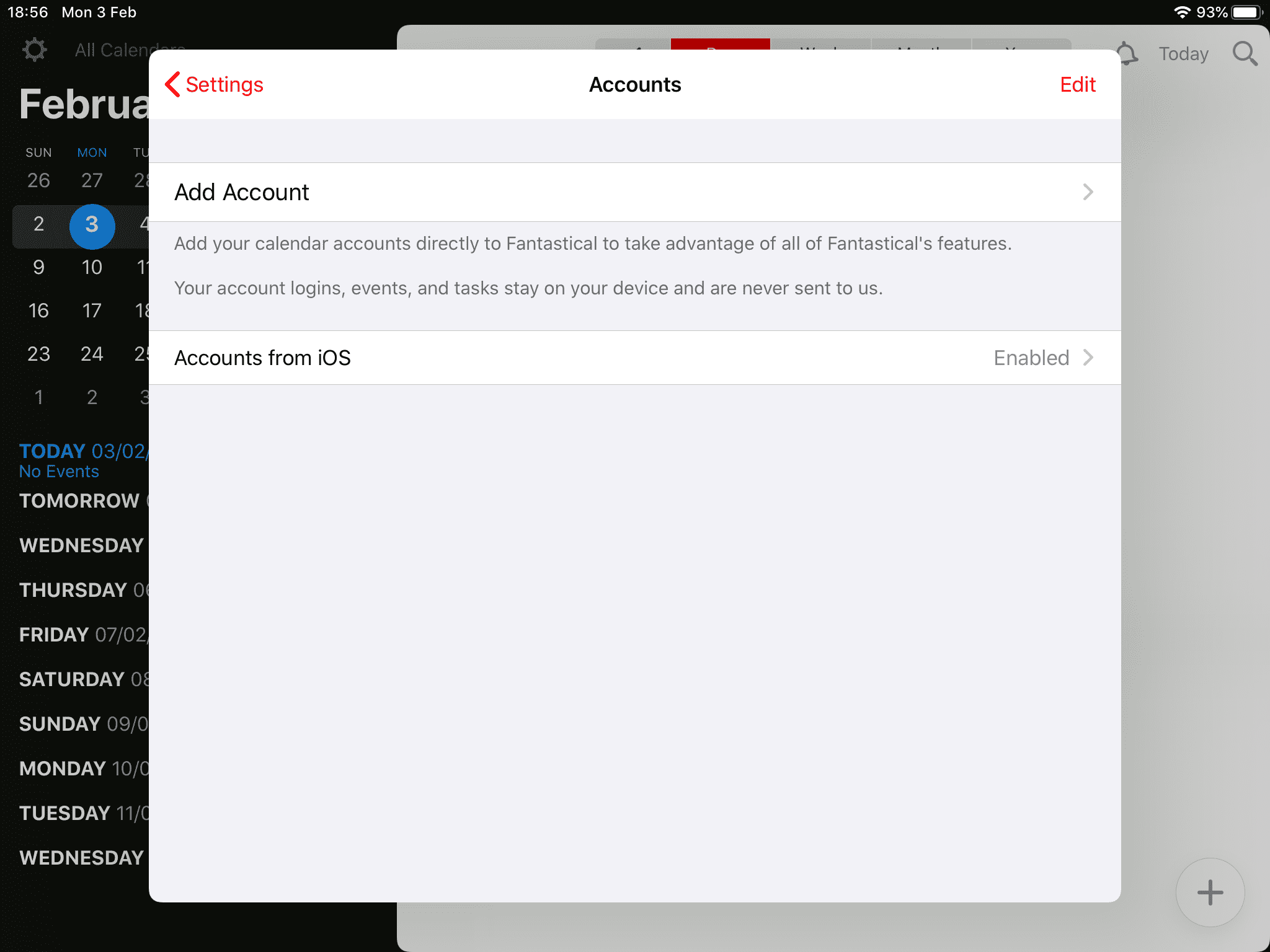Click the All Calendars label
The height and width of the screenshot is (952, 1270).
click(112, 50)
